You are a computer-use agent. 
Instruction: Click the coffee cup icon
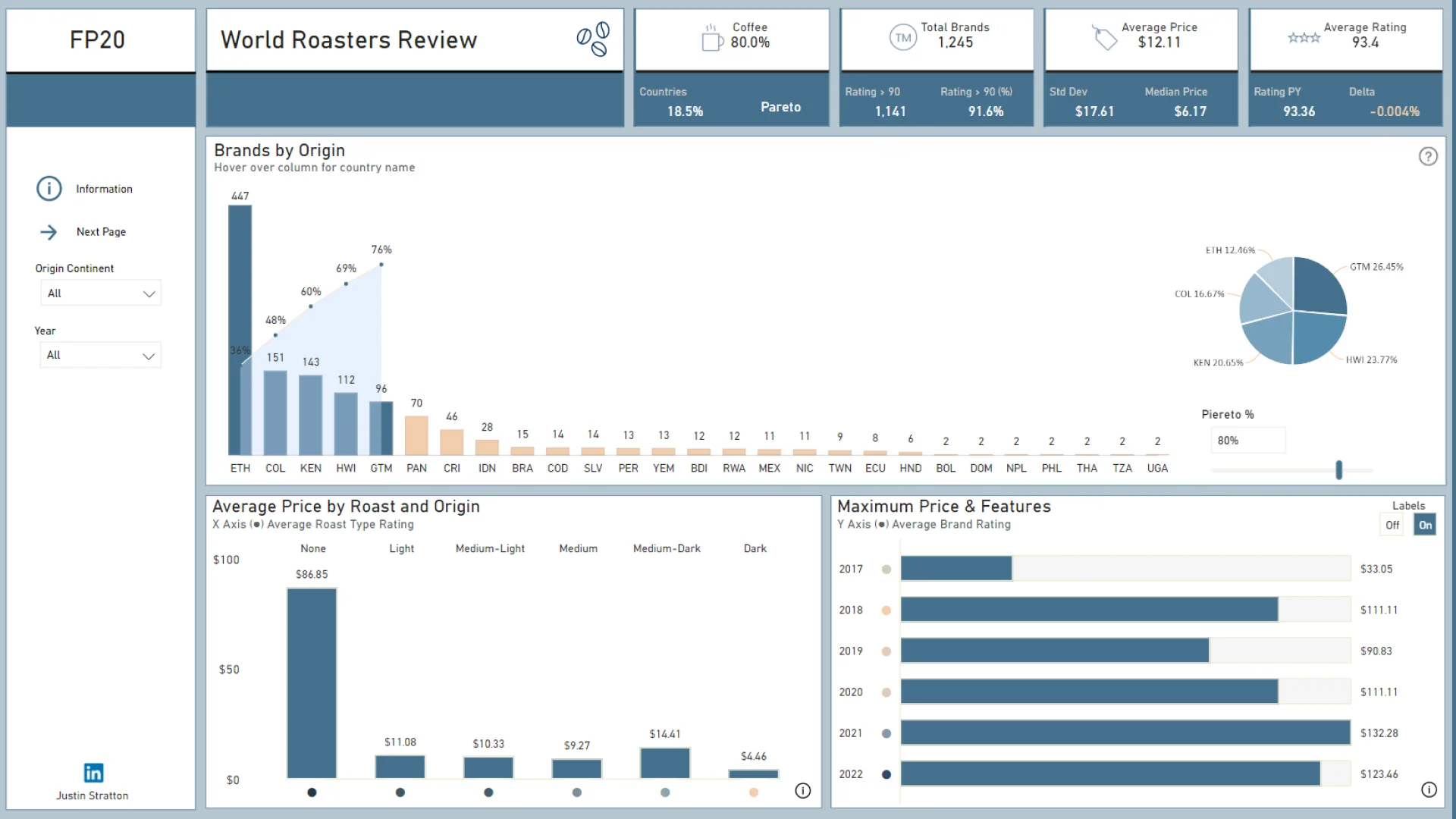pos(712,38)
